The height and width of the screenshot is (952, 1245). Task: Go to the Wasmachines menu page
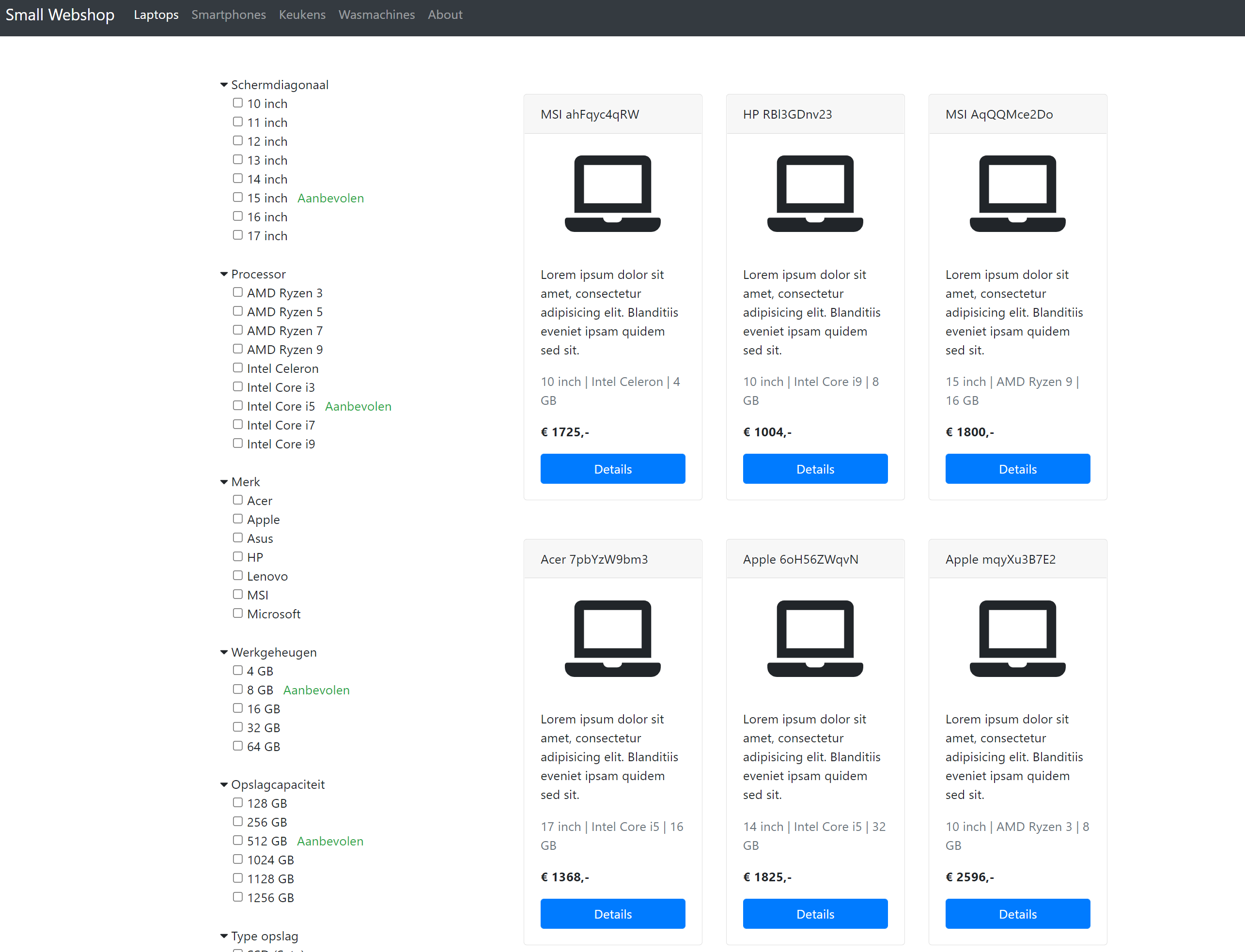(376, 15)
